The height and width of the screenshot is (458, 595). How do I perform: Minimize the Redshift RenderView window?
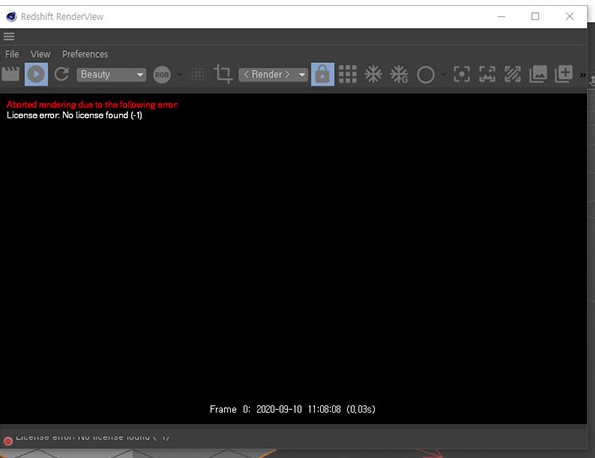[x=501, y=16]
